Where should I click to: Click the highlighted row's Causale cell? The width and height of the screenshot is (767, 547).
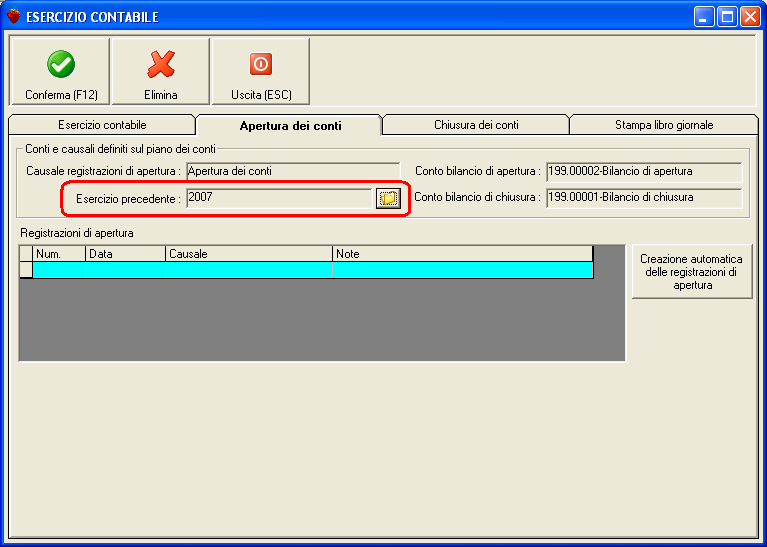(249, 270)
